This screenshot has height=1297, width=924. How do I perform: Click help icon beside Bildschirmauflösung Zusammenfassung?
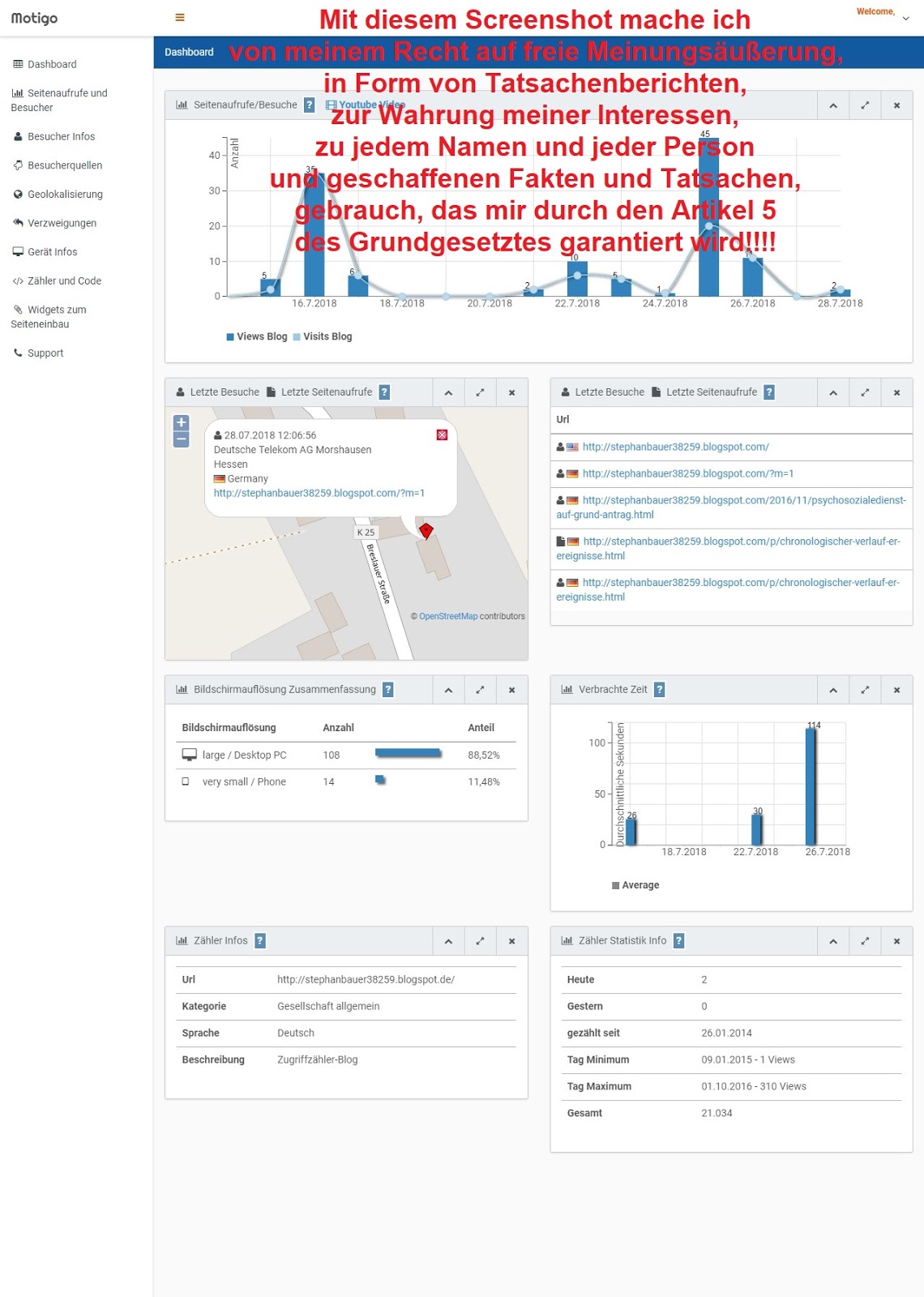tap(388, 690)
